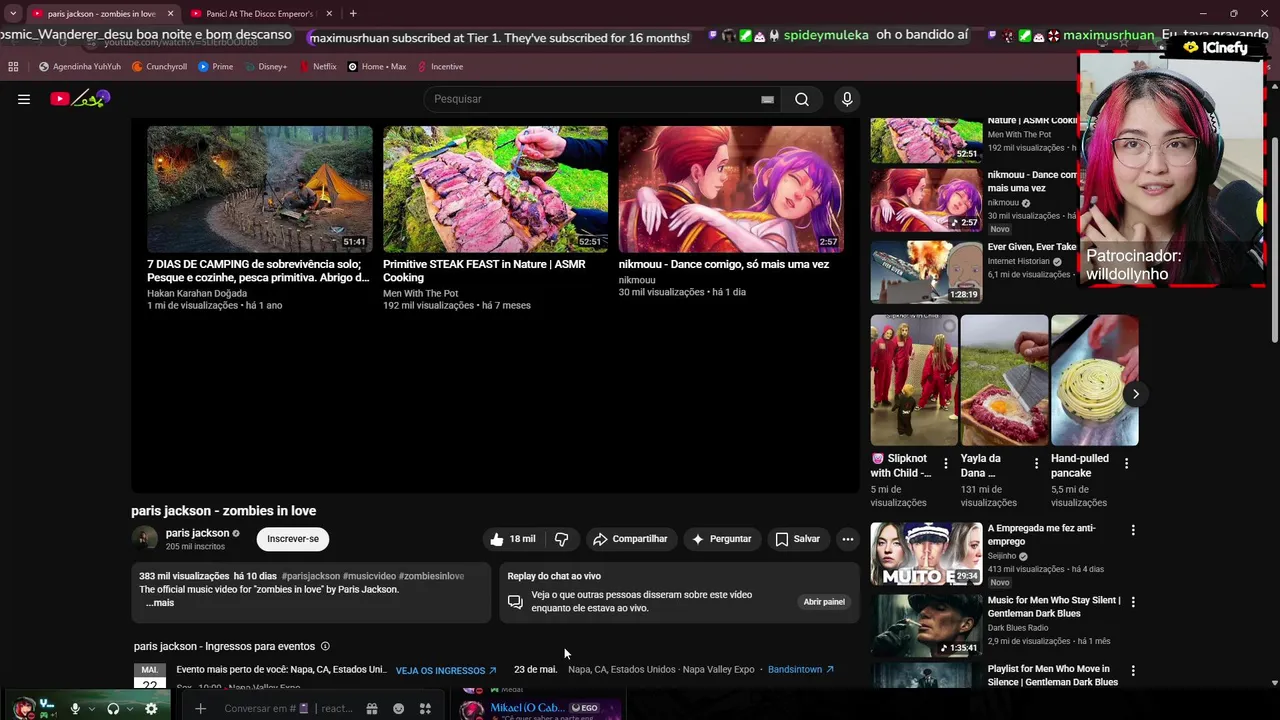Viewport: 1280px width, 720px height.
Task: Open options for Slipknot with Child short
Action: click(x=946, y=464)
